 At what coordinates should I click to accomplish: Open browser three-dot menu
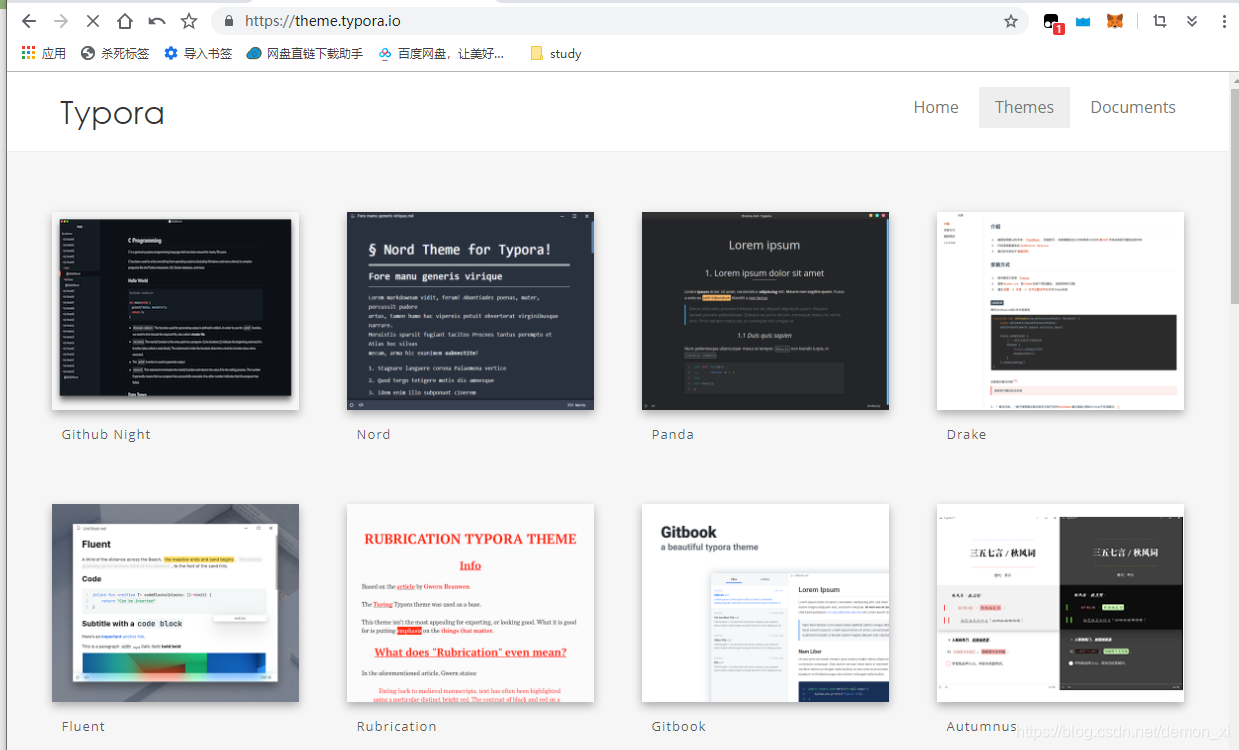[1224, 21]
